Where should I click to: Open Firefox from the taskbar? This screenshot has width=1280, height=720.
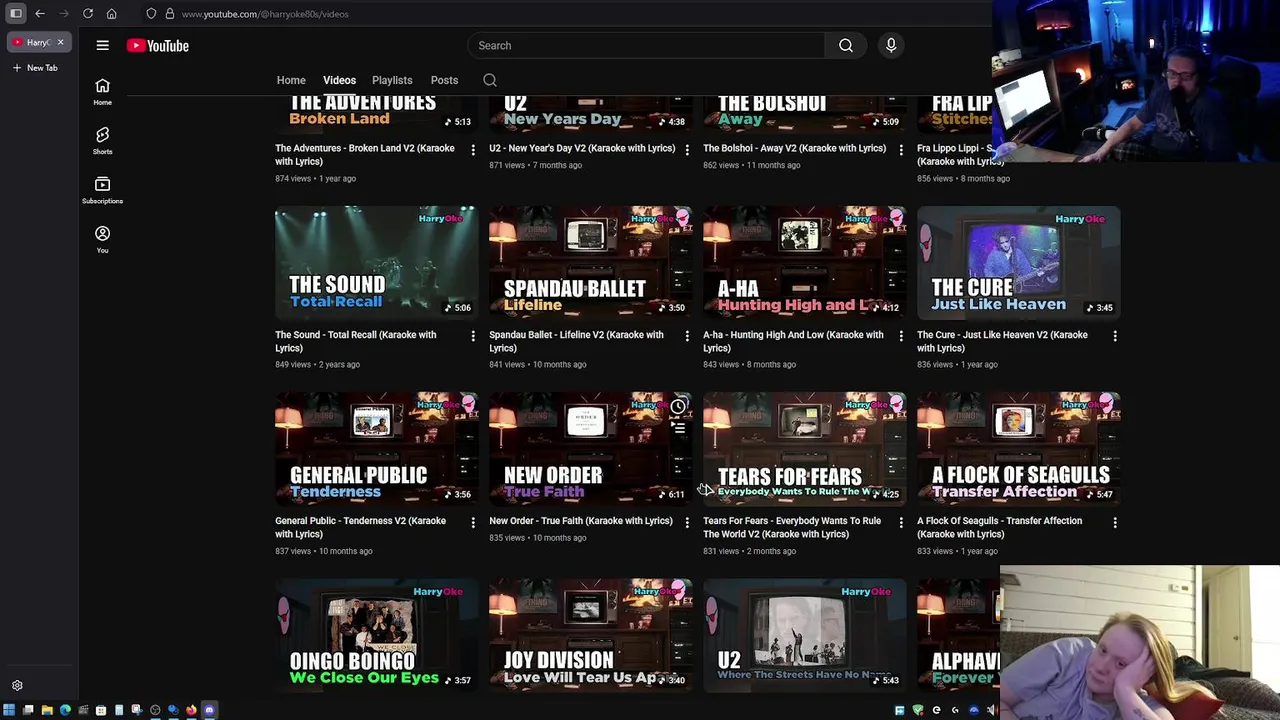point(191,710)
